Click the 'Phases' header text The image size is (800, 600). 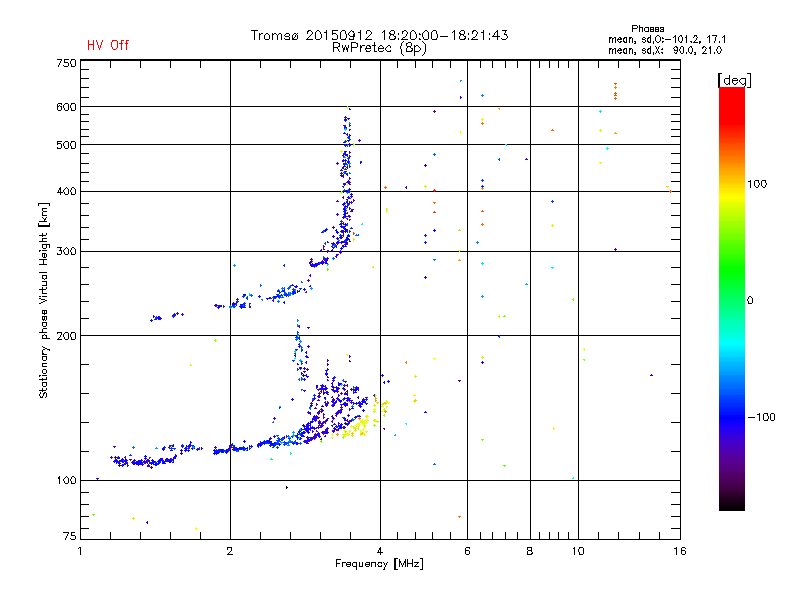[647, 29]
